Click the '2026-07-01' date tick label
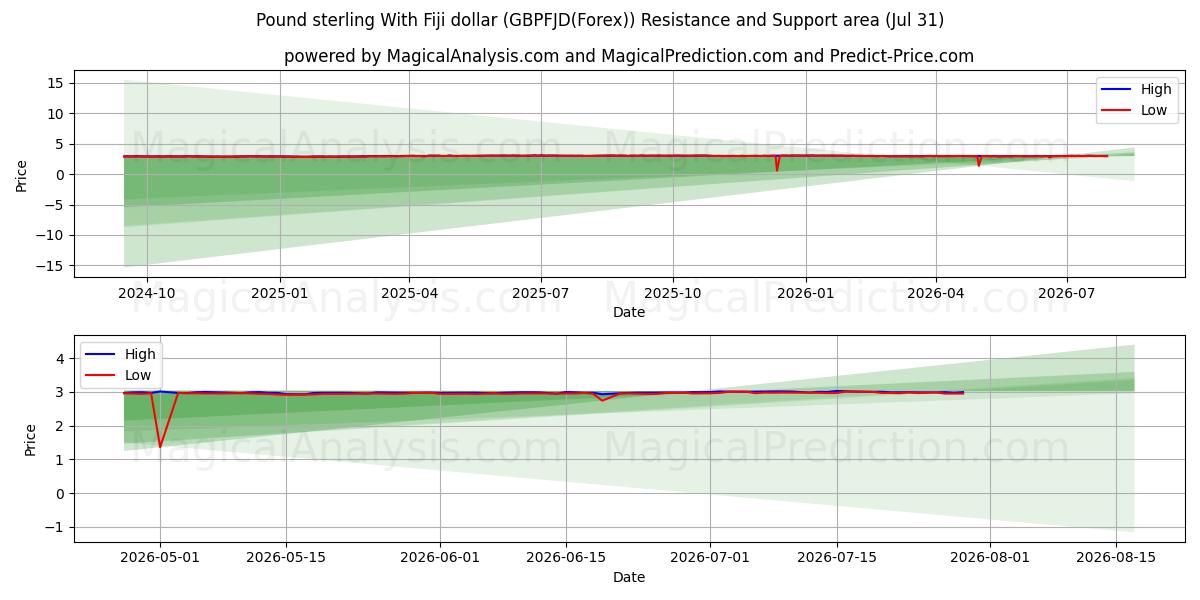Screen dimensions: 1200x600 710,558
